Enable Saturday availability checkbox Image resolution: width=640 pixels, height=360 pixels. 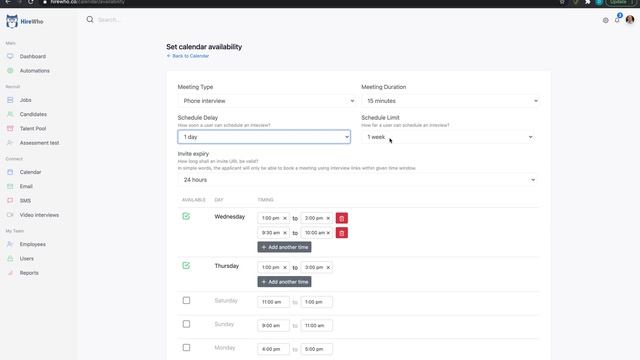point(186,300)
